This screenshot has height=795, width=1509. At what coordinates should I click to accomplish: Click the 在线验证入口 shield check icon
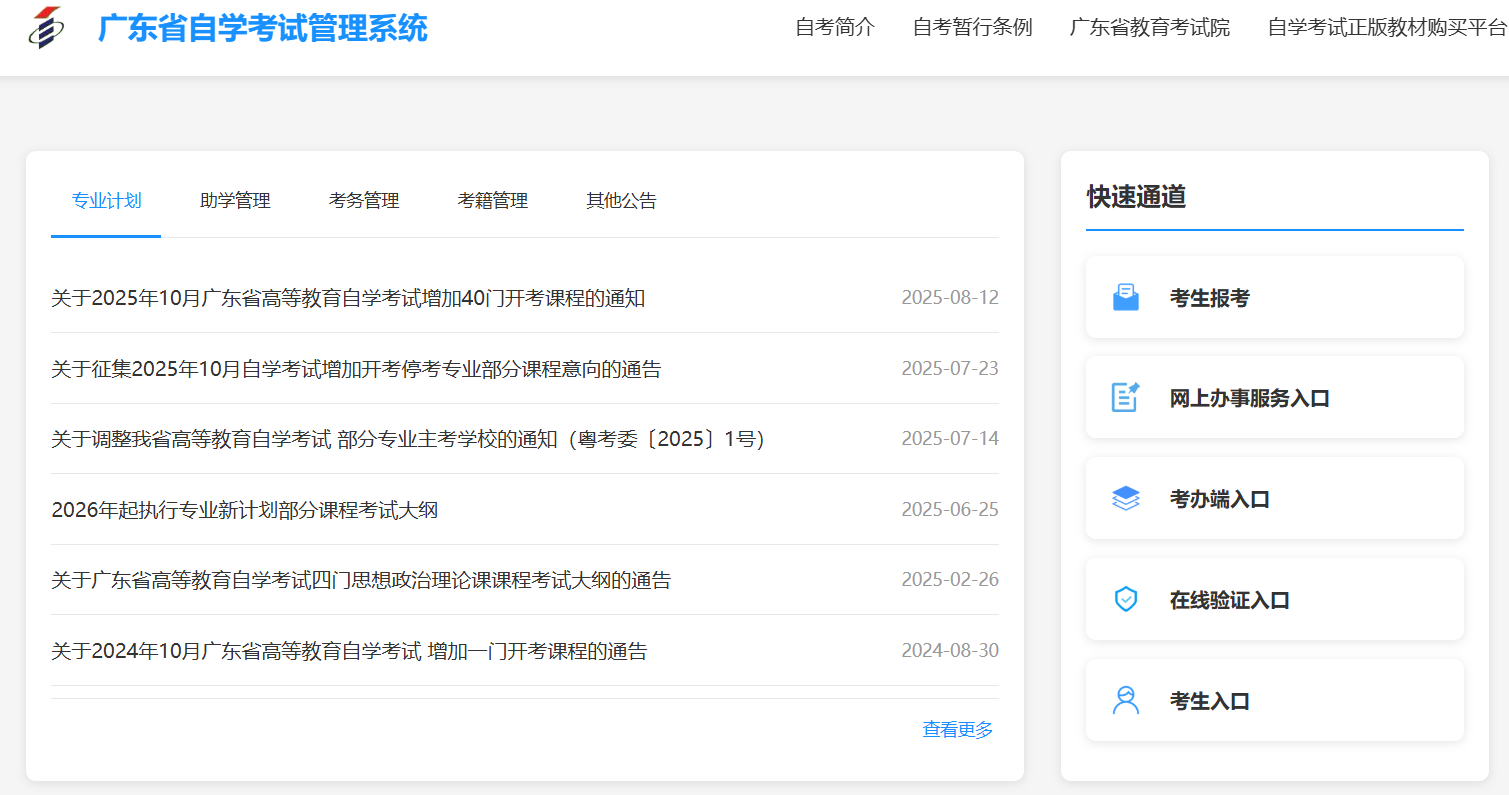point(1126,598)
